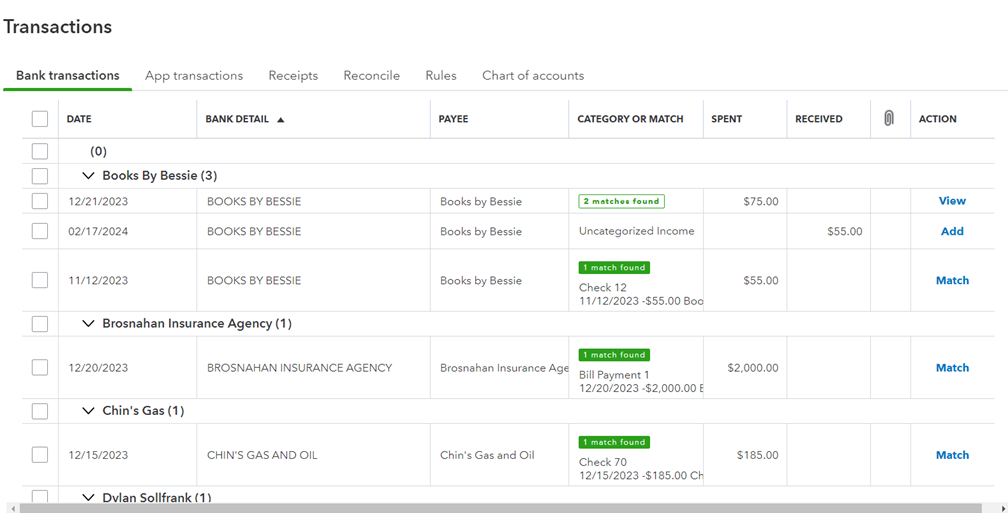Viewport: 1008px width, 513px height.
Task: Click the sort arrow beside BANK DETAIL
Action: [x=280, y=120]
